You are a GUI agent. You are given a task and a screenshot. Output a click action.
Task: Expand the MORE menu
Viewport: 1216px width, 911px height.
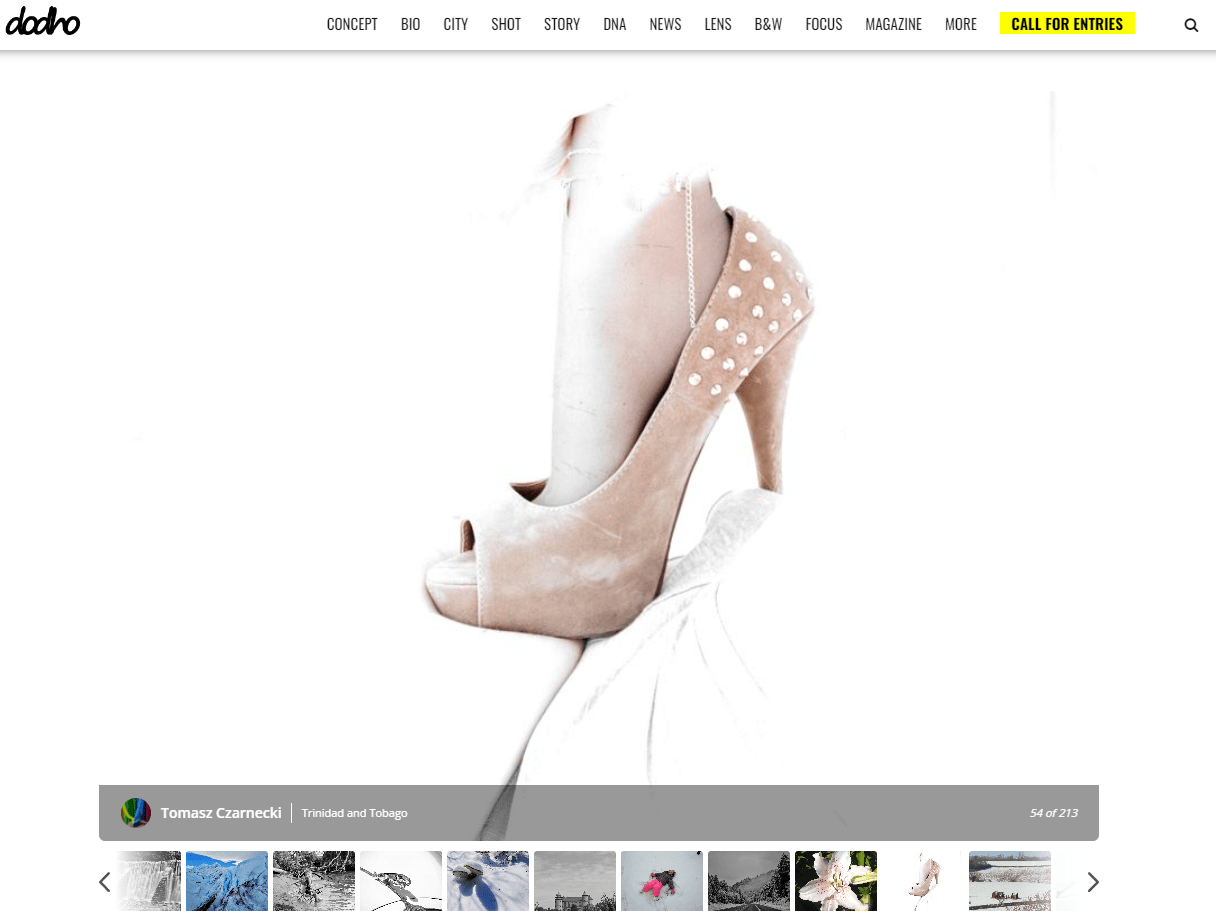coord(961,24)
